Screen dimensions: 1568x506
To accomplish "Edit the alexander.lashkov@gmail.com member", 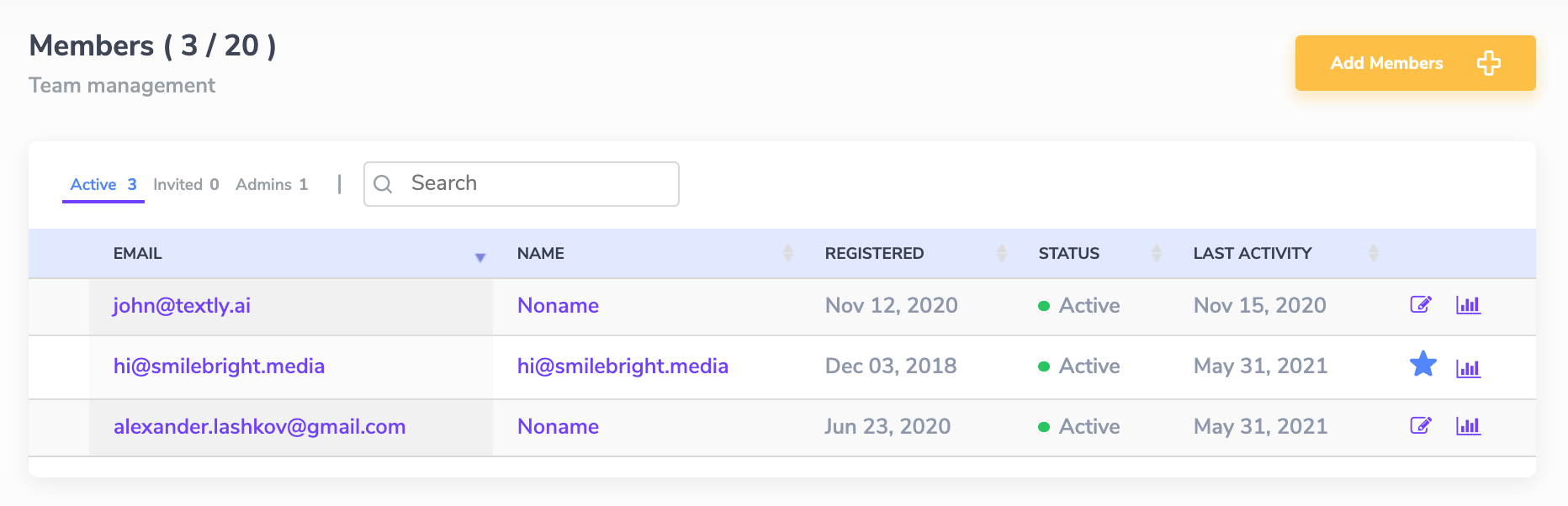I will pos(1421,426).
